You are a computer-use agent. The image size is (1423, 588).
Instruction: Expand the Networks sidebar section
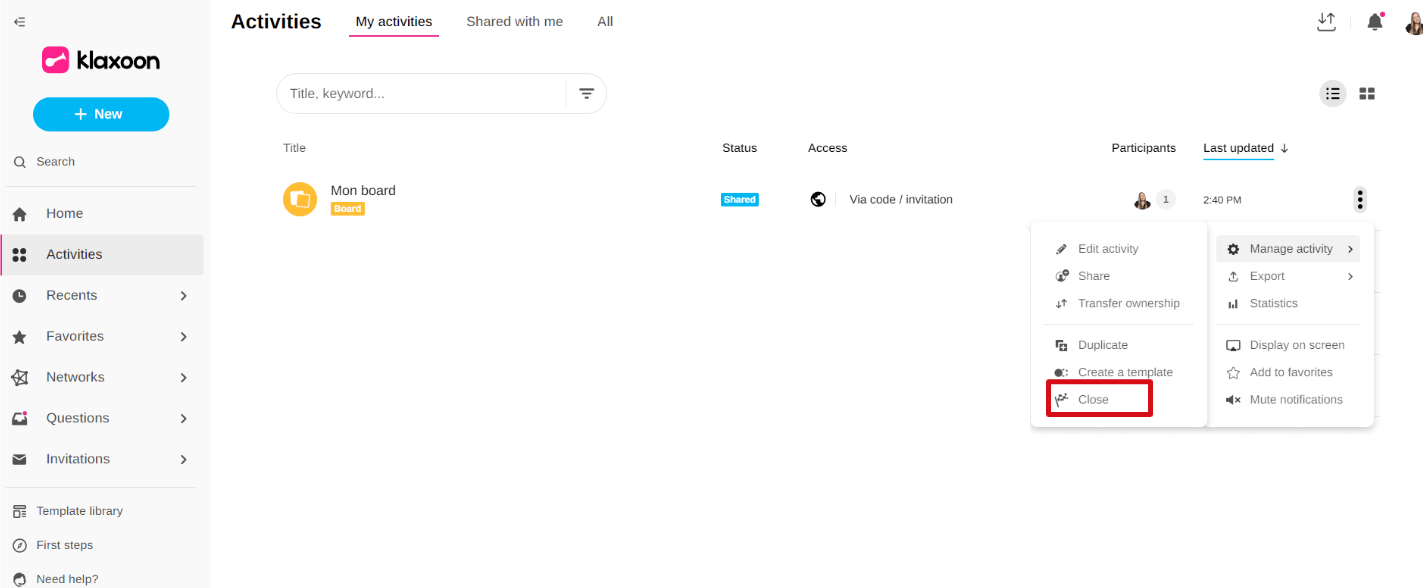(x=183, y=377)
